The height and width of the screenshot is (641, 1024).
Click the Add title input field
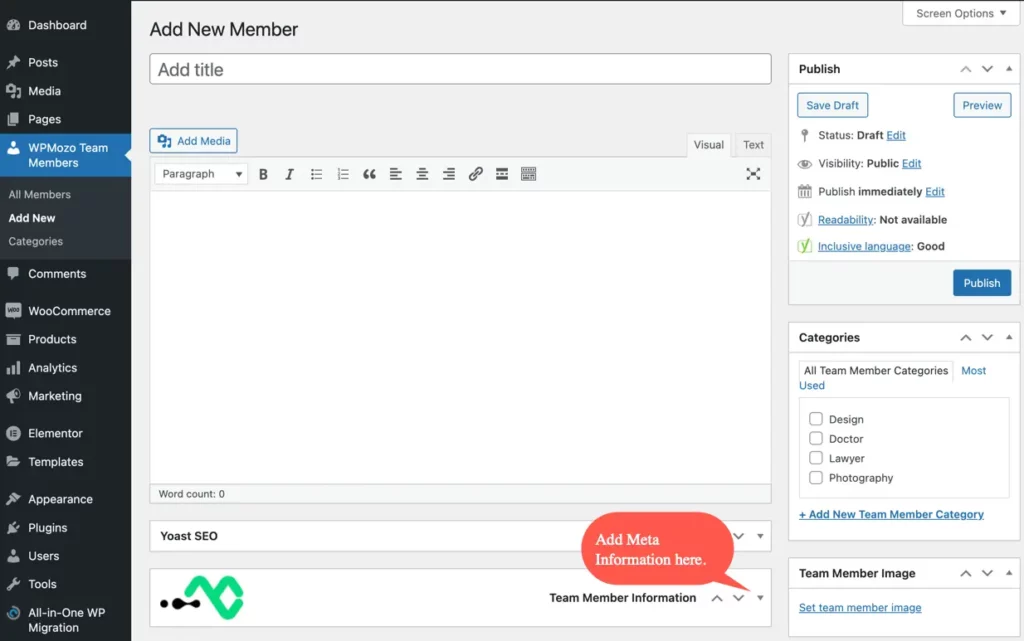pos(460,69)
